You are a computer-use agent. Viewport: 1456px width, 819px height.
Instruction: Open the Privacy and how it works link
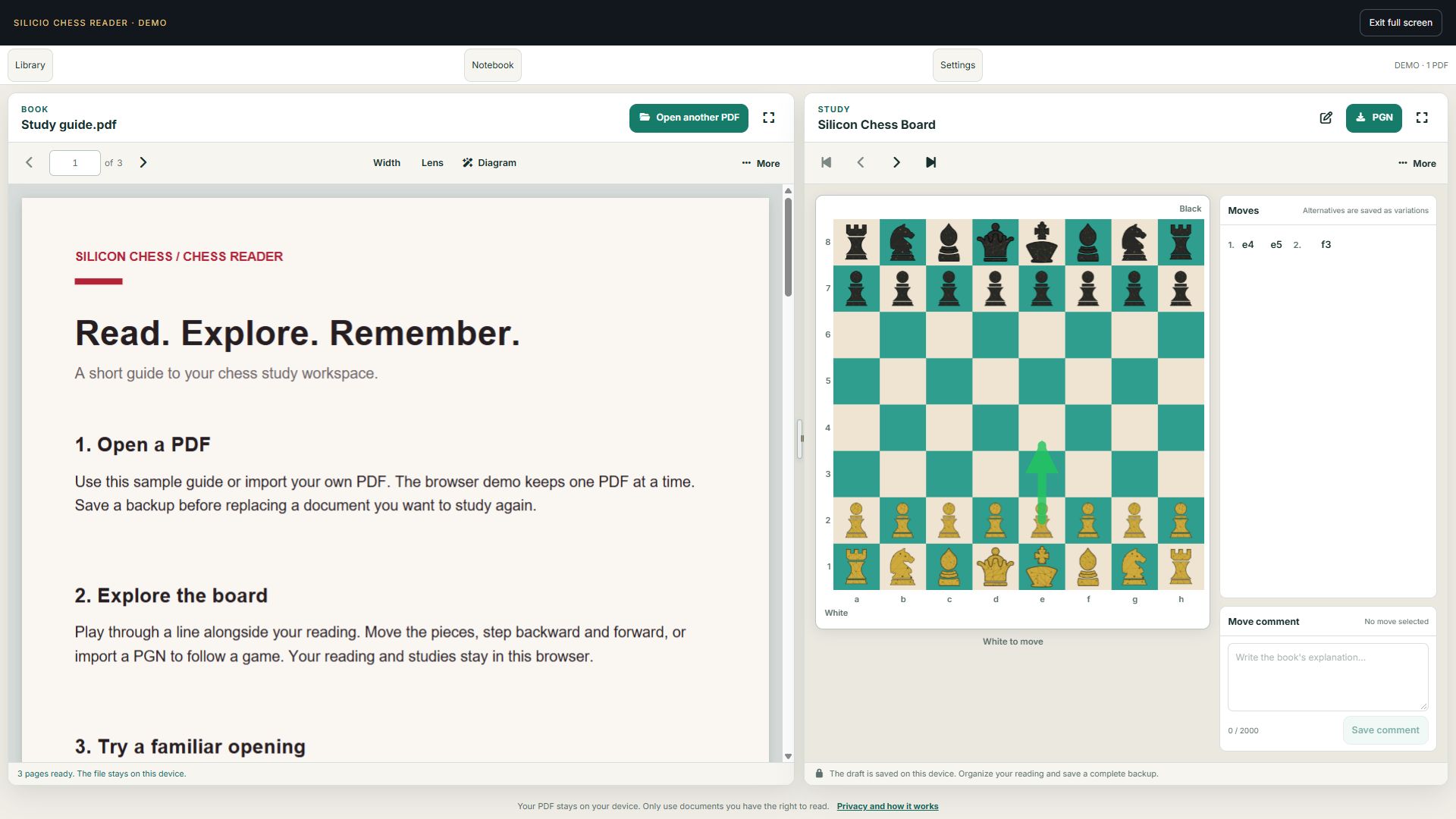(887, 806)
